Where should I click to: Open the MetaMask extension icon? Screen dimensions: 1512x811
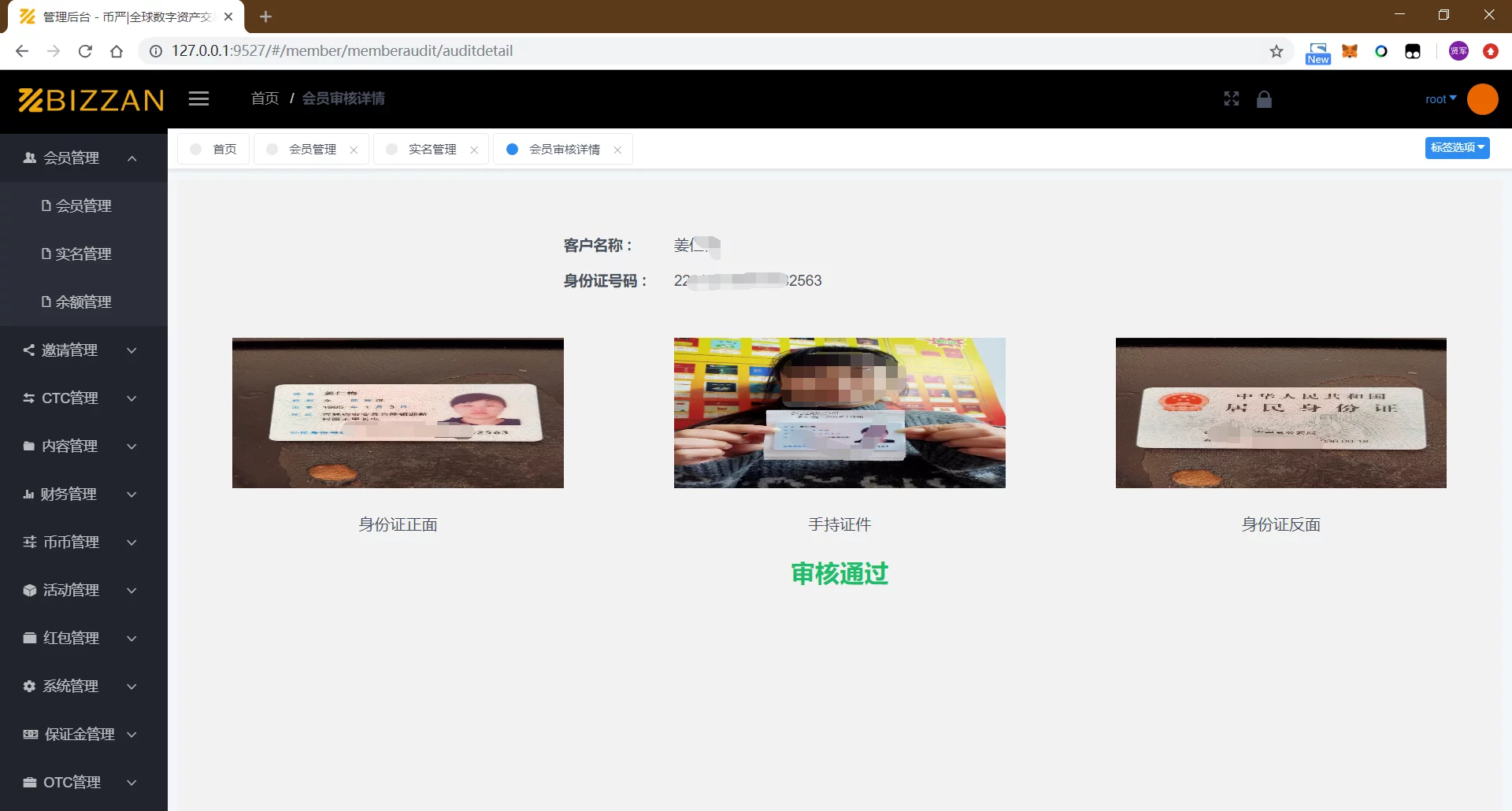pos(1349,50)
